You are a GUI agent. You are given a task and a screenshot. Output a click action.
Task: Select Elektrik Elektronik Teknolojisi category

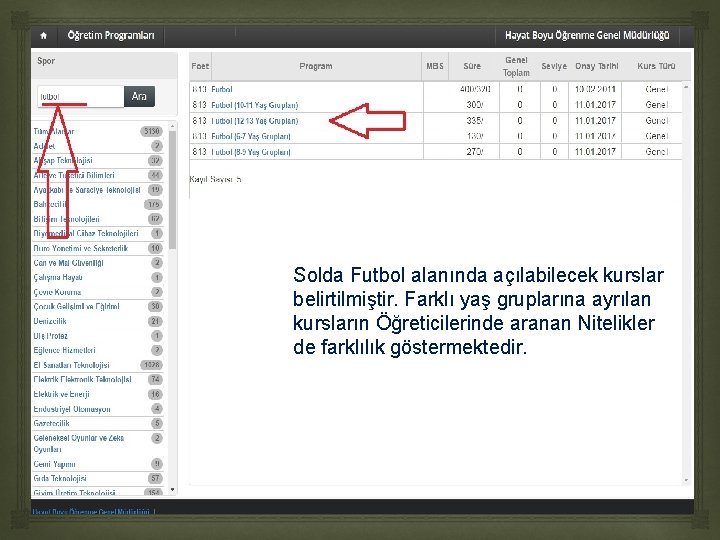point(83,379)
